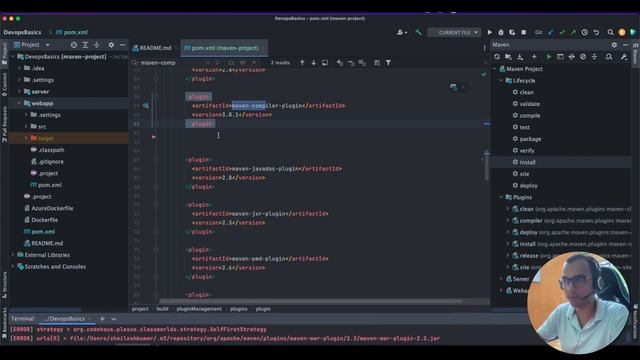Download sources icon in Maven toolbar
The width and height of the screenshot is (640, 360).
pyautogui.click(x=520, y=57)
